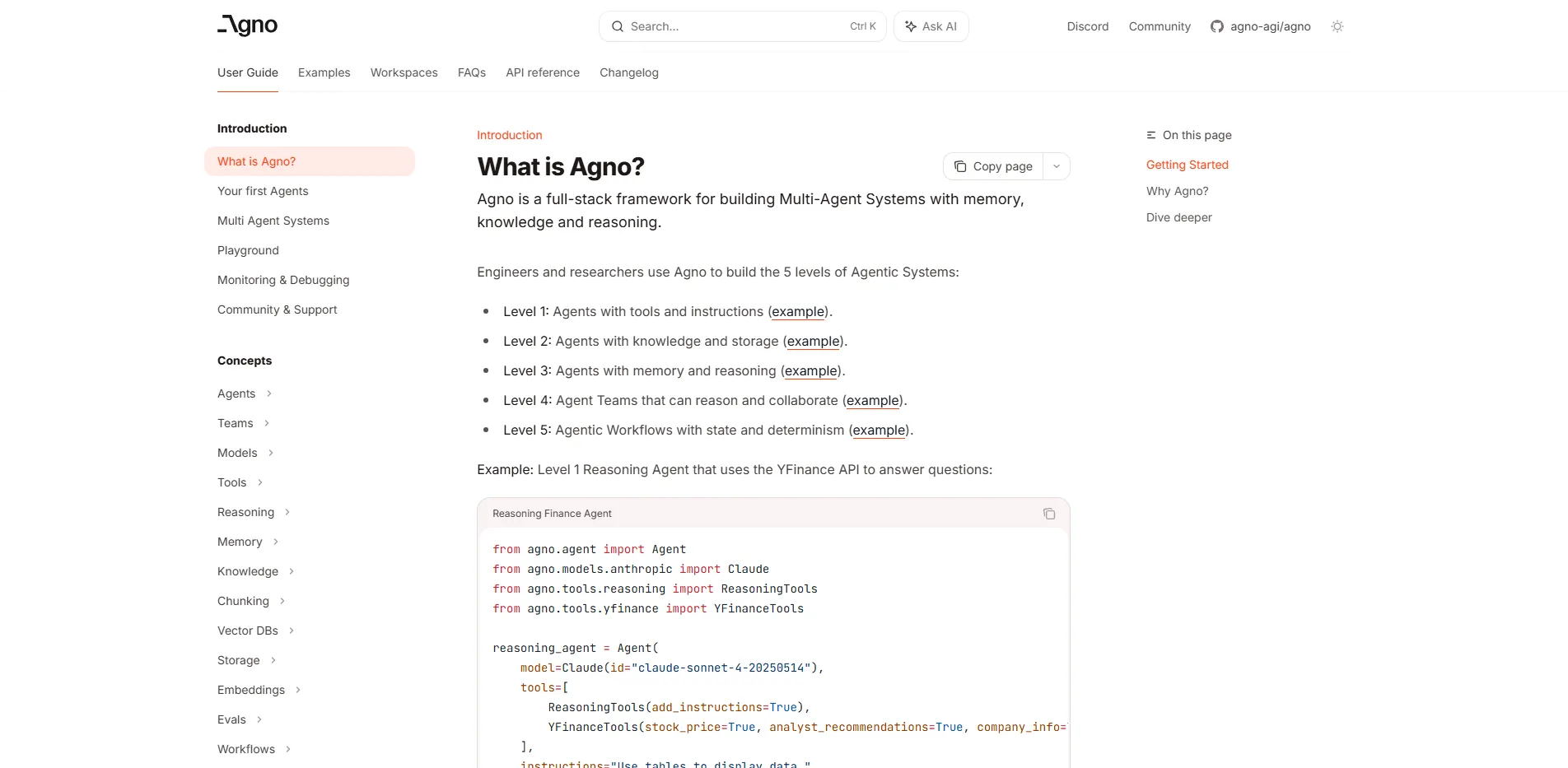
Task: Jump to Dive deeper section
Action: 1179,217
